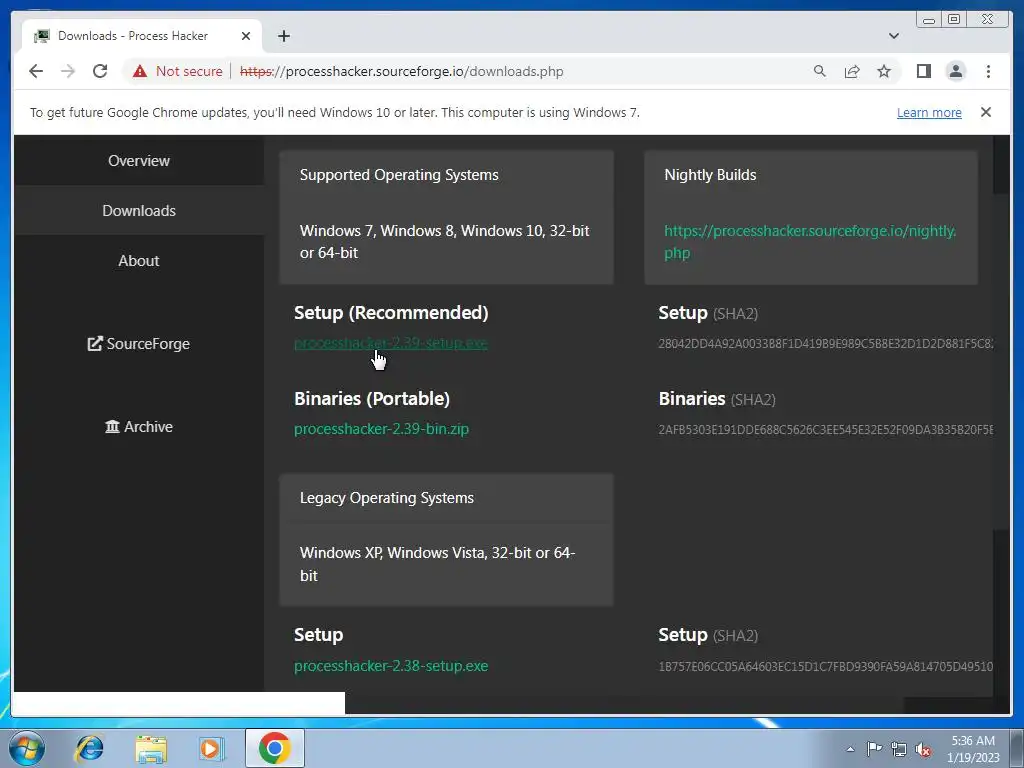The width and height of the screenshot is (1024, 768).
Task: Click the muted volume tray icon
Action: [x=923, y=749]
